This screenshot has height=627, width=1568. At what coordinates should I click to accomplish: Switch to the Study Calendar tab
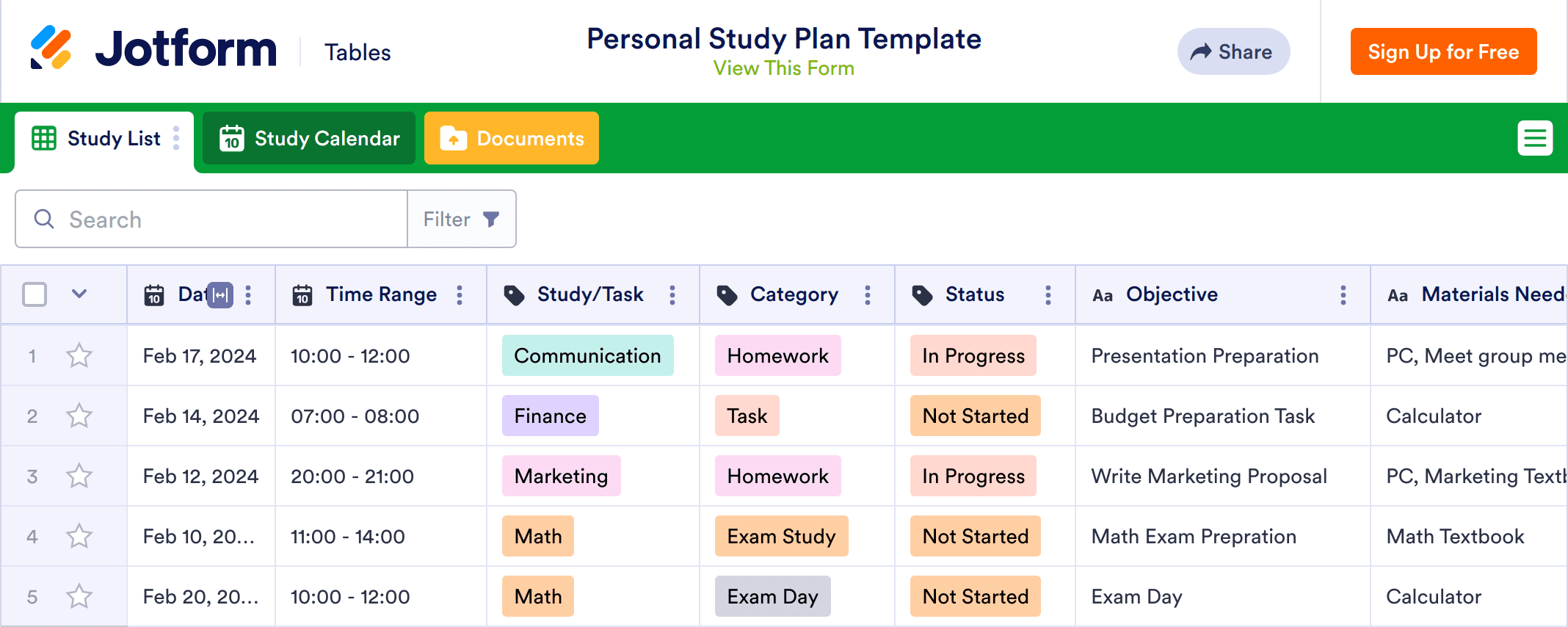pos(309,138)
